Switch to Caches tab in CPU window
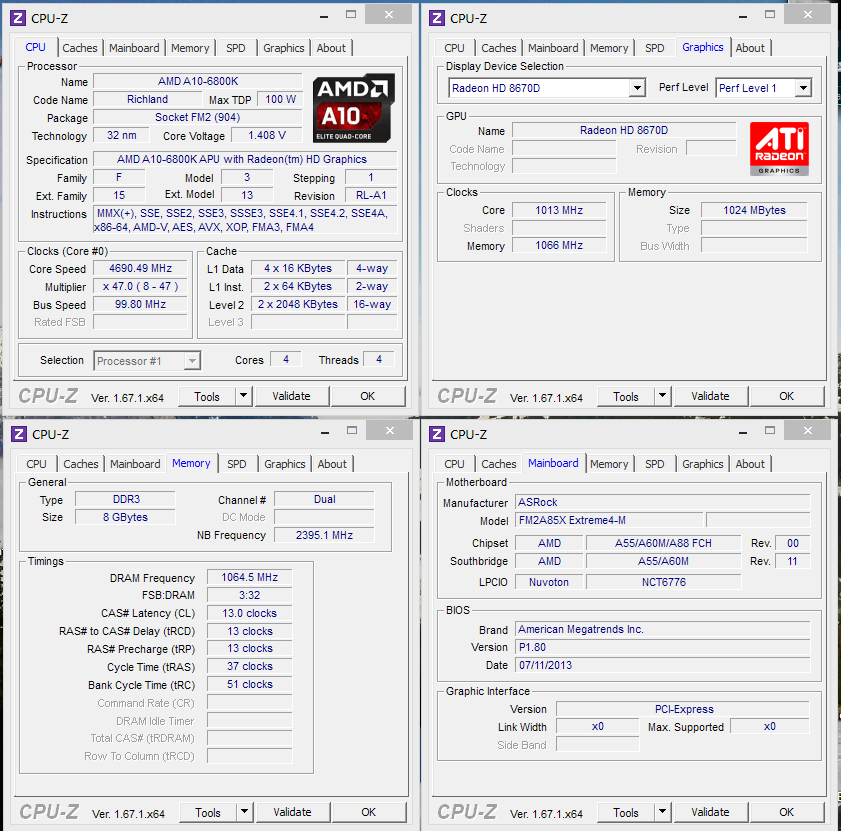The height and width of the screenshot is (831, 841). pos(80,48)
